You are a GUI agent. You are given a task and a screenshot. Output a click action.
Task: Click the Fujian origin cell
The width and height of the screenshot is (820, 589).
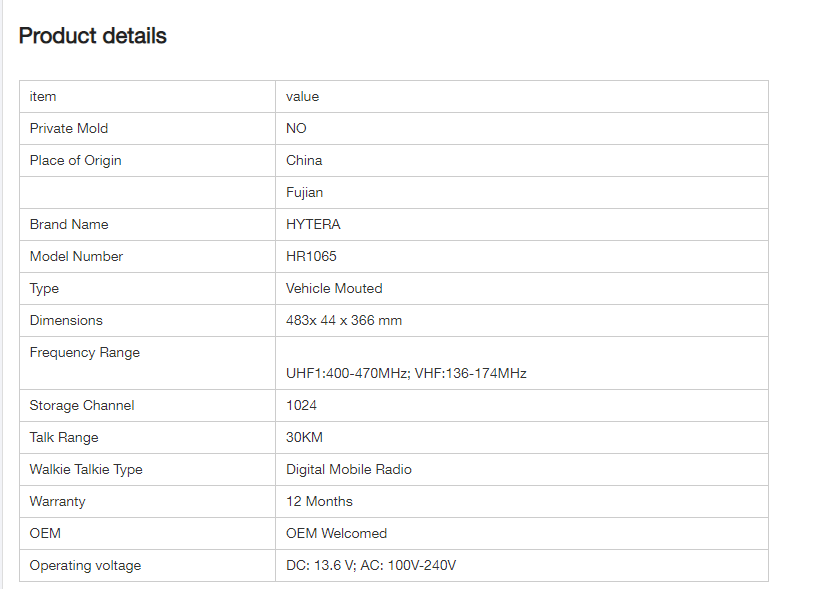point(304,192)
